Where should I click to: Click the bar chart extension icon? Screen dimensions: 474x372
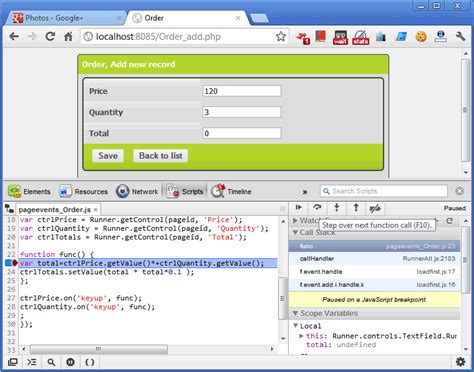(381, 37)
